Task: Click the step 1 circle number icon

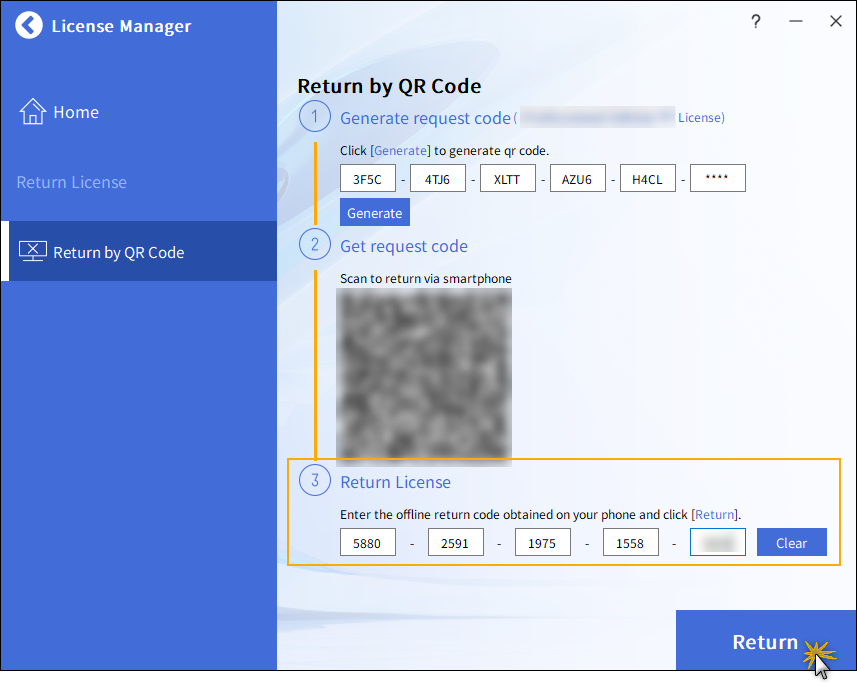Action: click(x=315, y=117)
